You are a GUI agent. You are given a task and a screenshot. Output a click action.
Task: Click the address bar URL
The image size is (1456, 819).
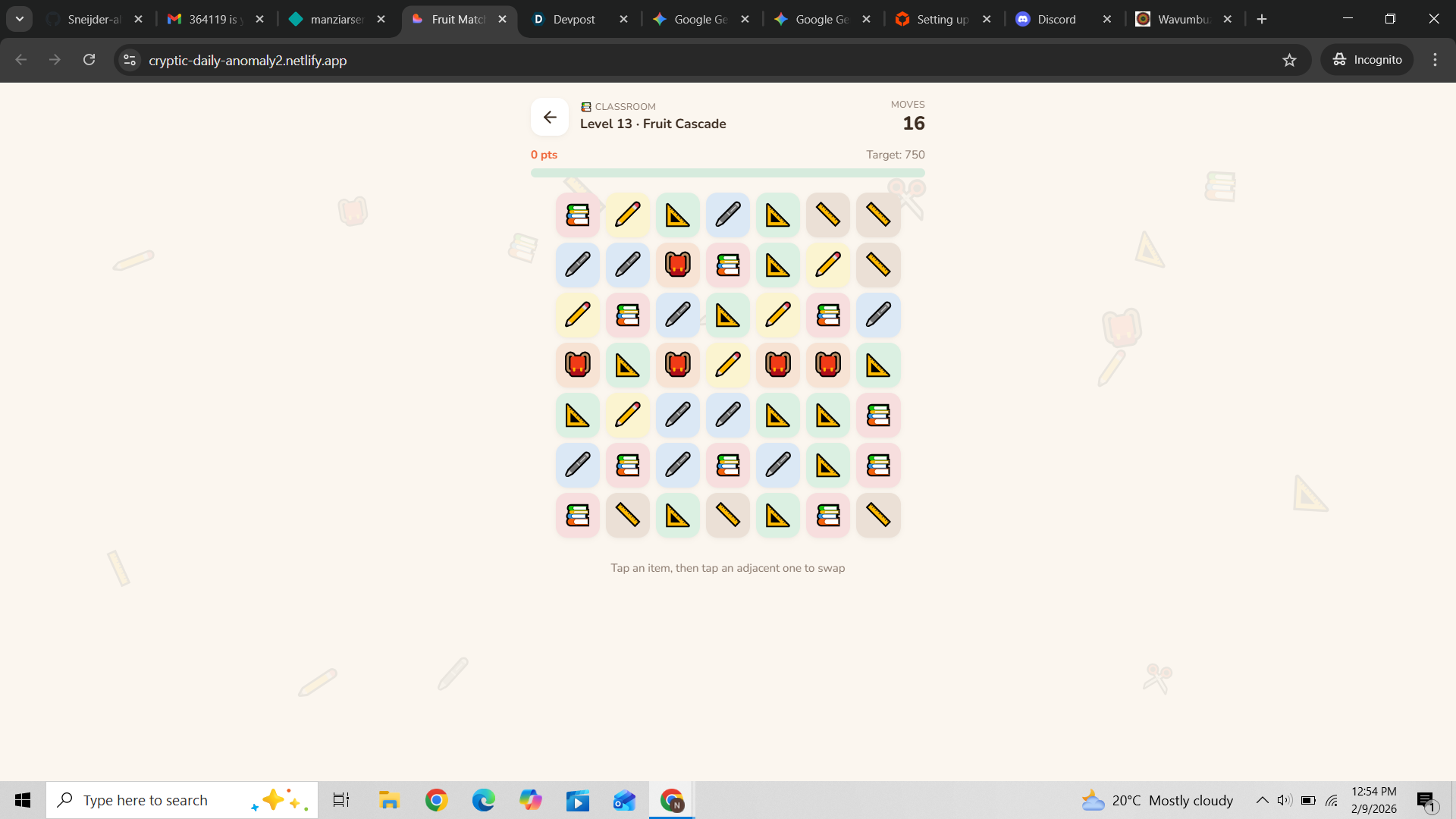click(248, 60)
